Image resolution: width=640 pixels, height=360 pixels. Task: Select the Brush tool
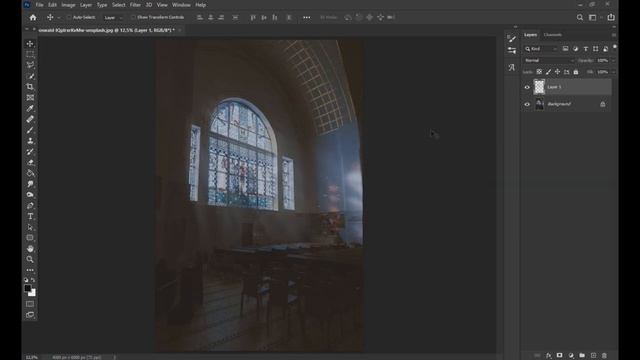point(30,130)
